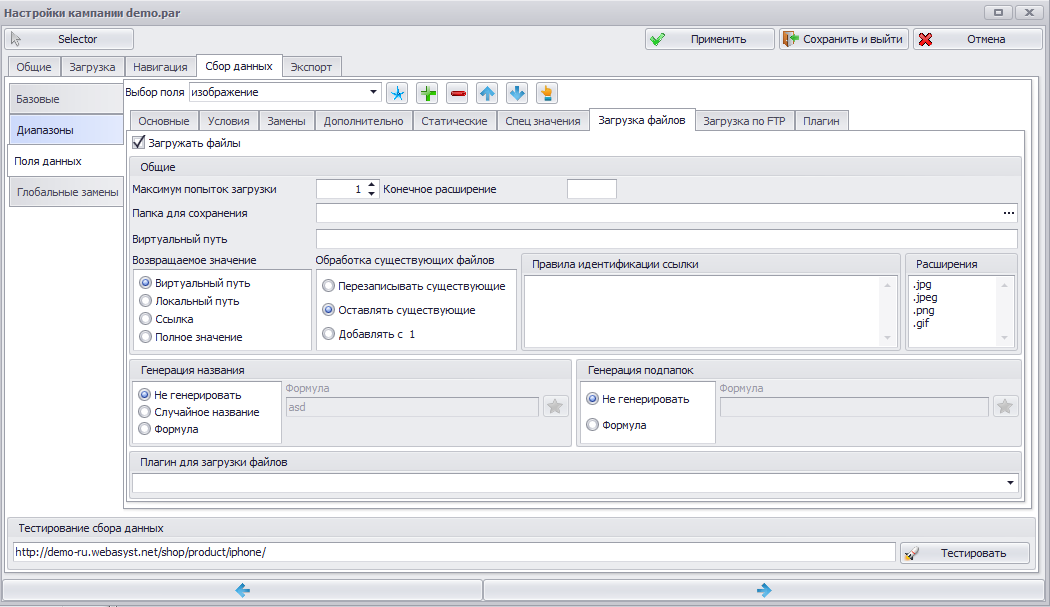1050x607 pixels.
Task: Click star icon beside name formula field
Action: pos(555,406)
